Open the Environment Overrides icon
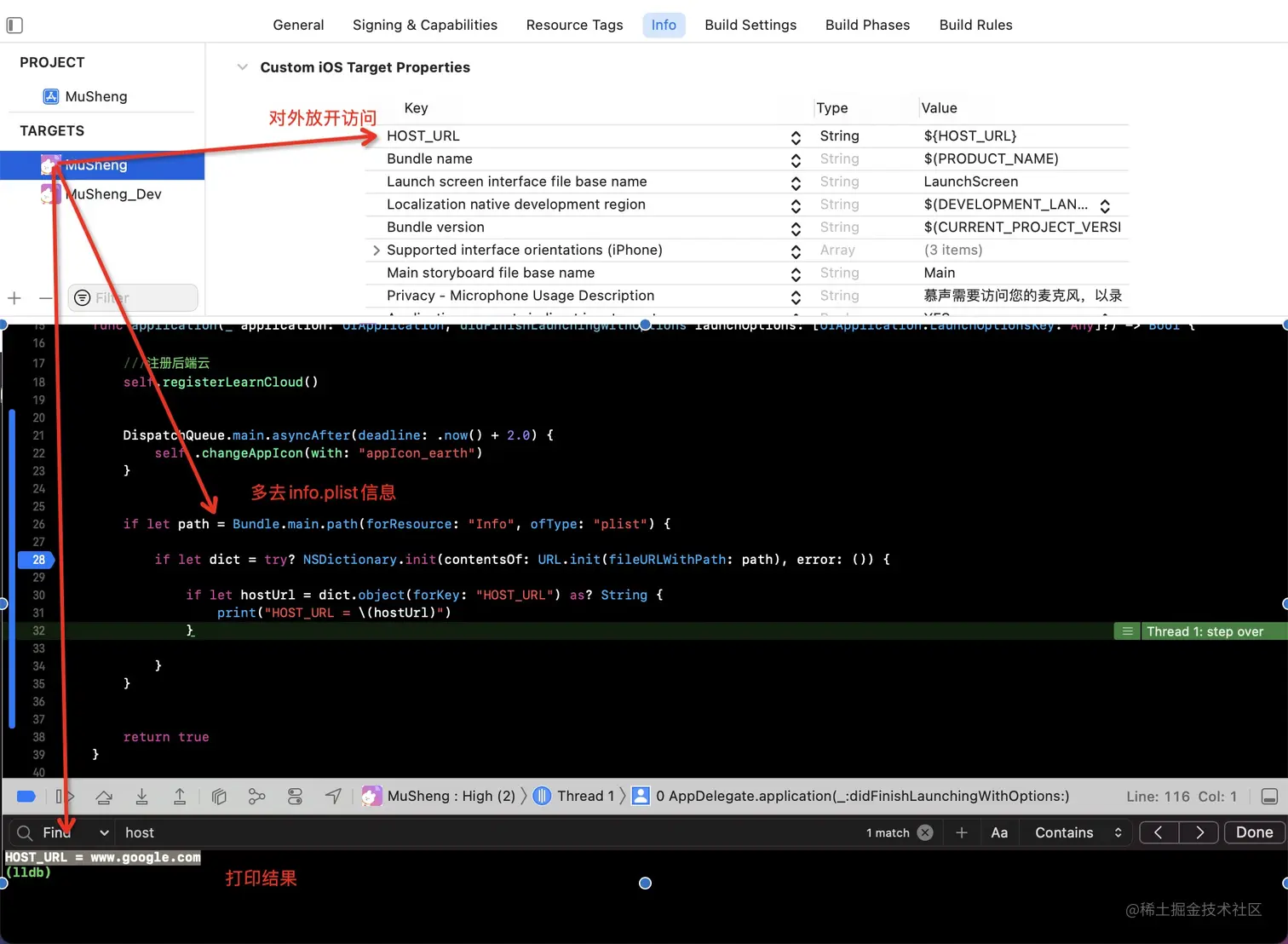Screen dimensions: 1288x944 point(295,797)
